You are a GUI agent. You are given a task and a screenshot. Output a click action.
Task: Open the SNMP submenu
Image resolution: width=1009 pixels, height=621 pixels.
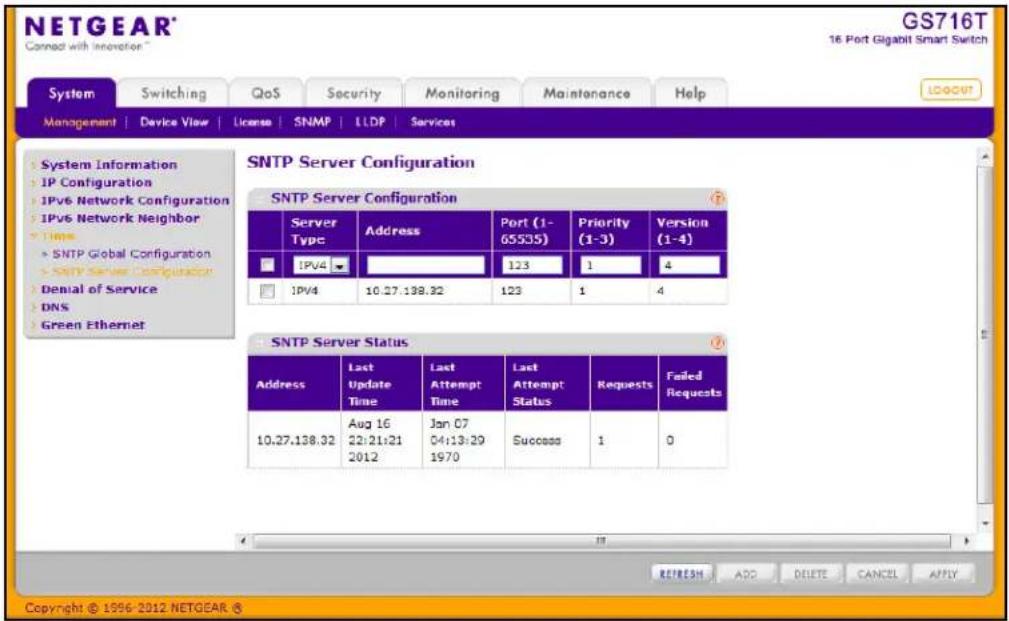[312, 122]
